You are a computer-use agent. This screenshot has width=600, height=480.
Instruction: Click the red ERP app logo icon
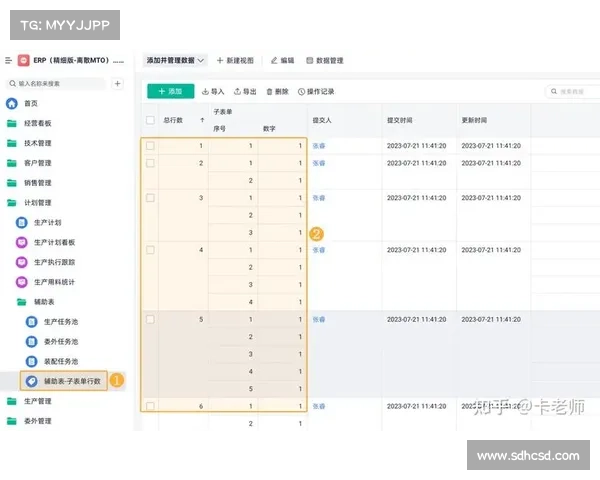(x=23, y=60)
